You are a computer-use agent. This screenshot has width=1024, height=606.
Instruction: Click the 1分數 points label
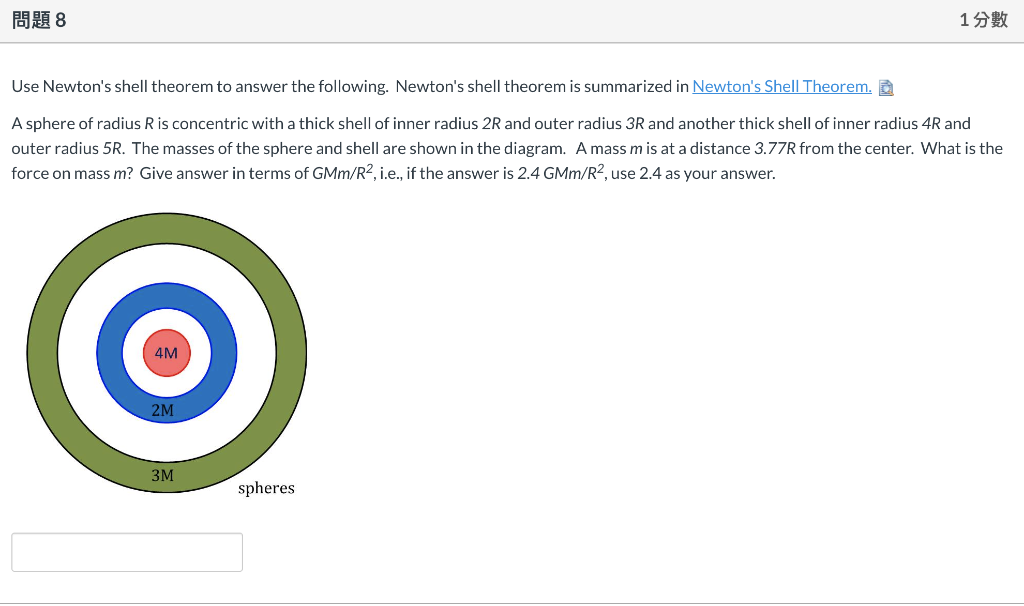tap(984, 18)
